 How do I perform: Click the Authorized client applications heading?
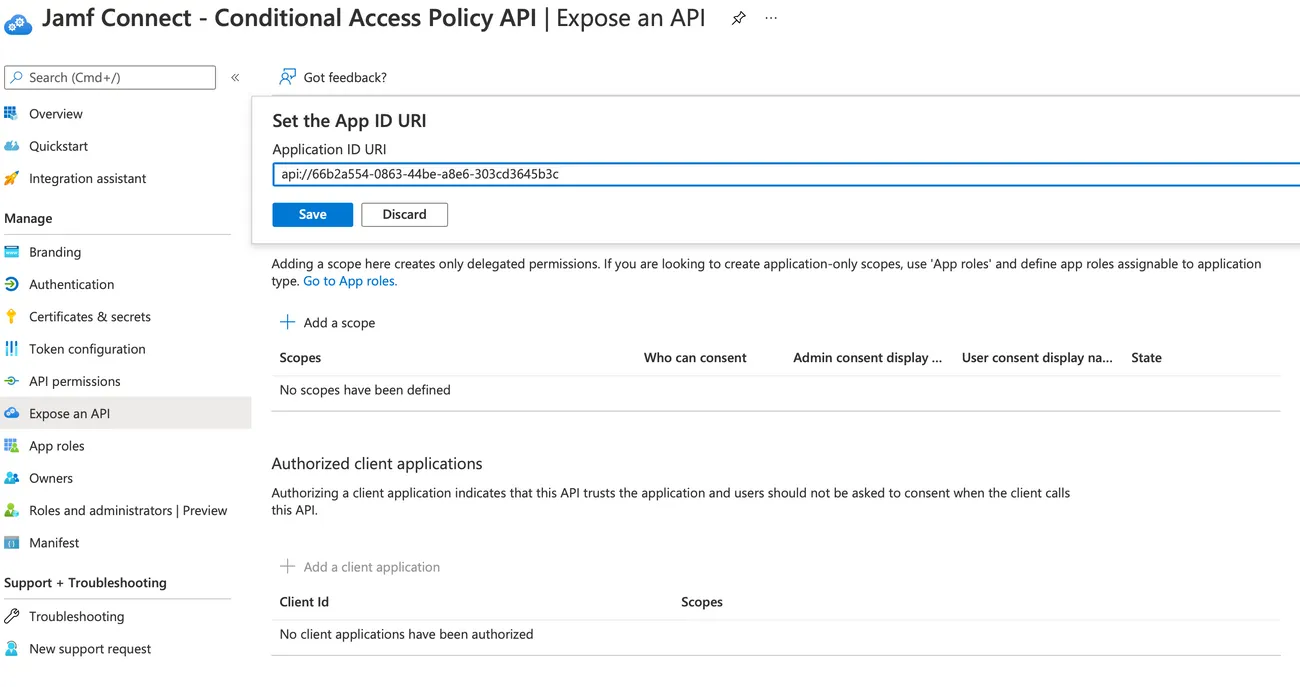[377, 463]
